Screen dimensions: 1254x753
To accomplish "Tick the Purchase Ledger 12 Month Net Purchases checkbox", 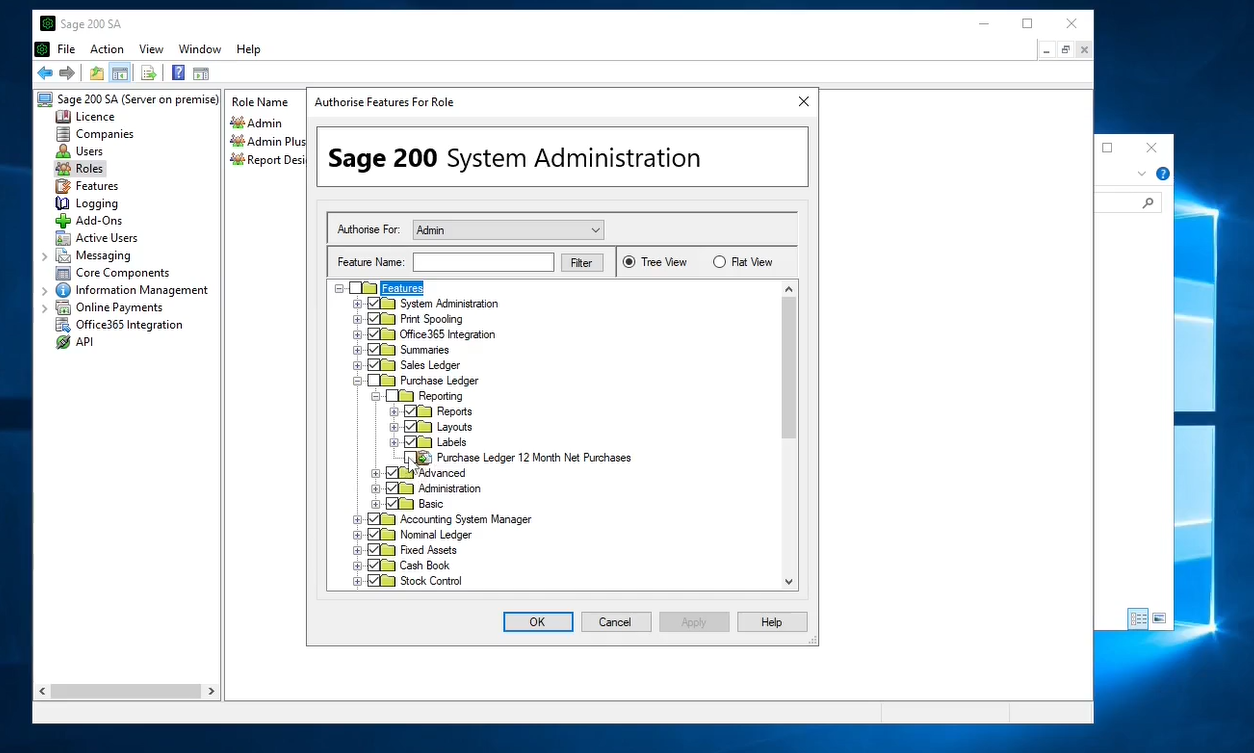I will click(x=410, y=458).
